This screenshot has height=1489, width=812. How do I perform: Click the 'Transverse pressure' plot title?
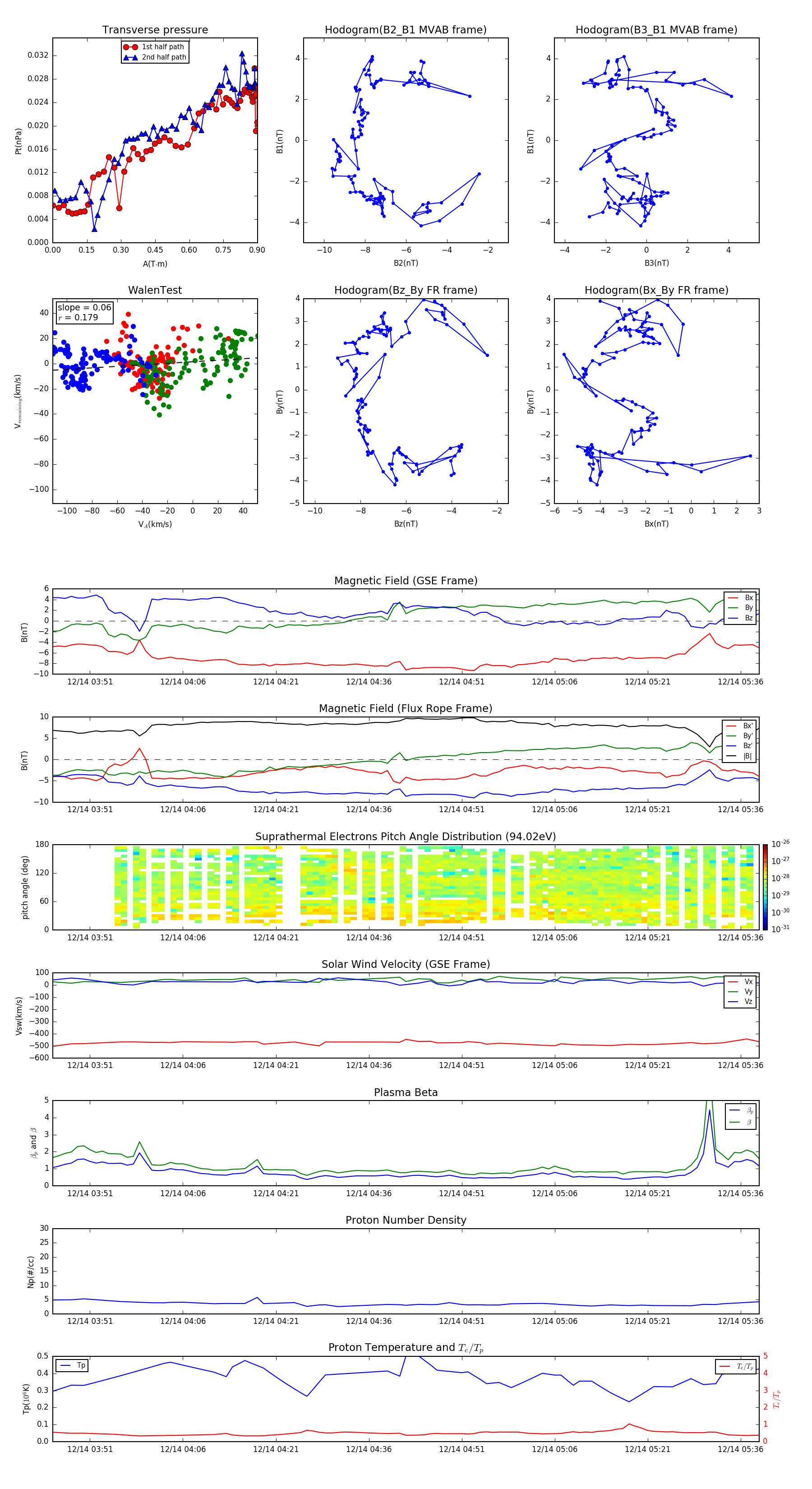point(155,30)
